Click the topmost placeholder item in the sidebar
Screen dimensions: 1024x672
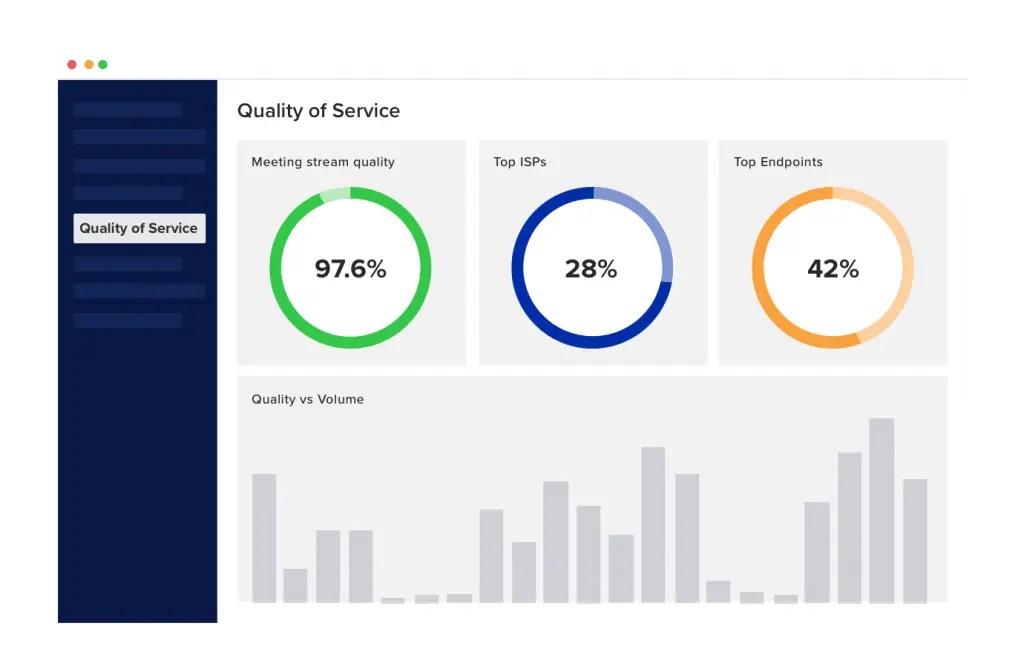pyautogui.click(x=128, y=110)
